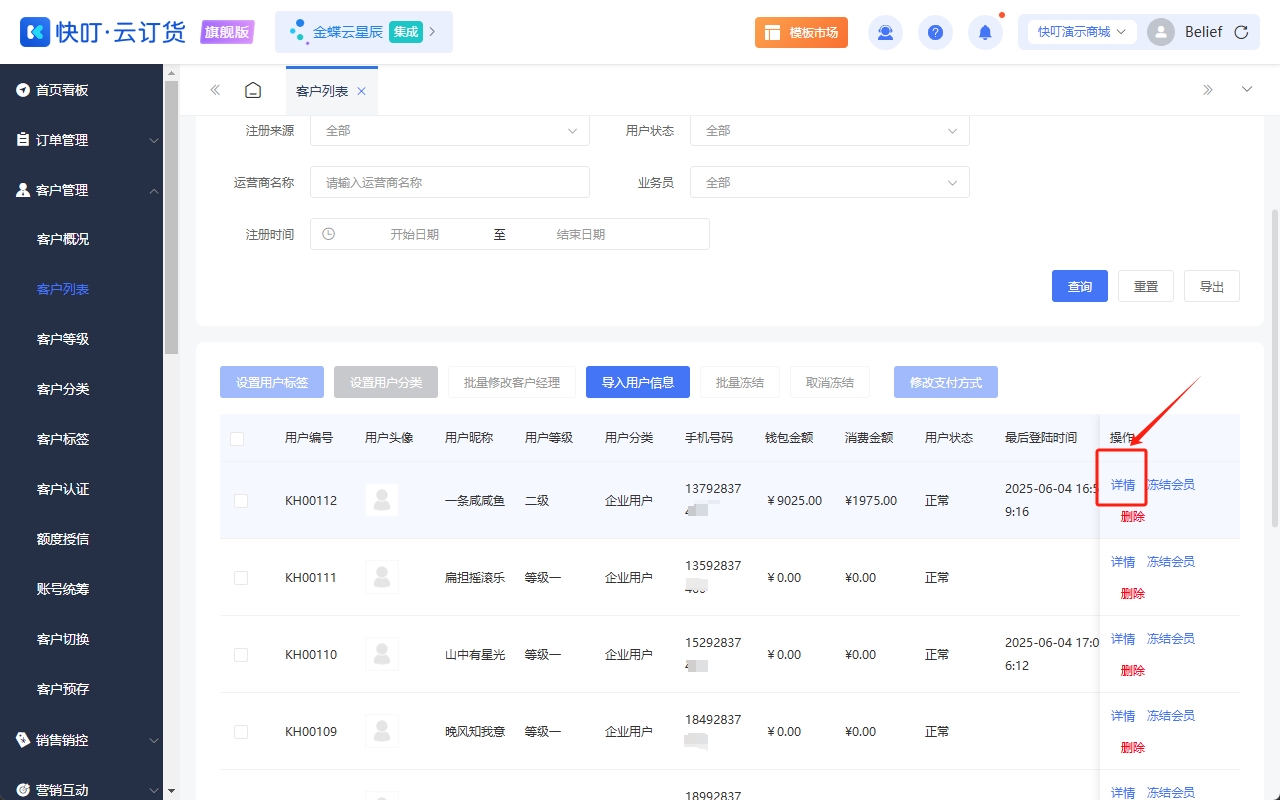This screenshot has width=1280, height=800.
Task: Open 客户认证 in sidebar
Action: [x=63, y=489]
